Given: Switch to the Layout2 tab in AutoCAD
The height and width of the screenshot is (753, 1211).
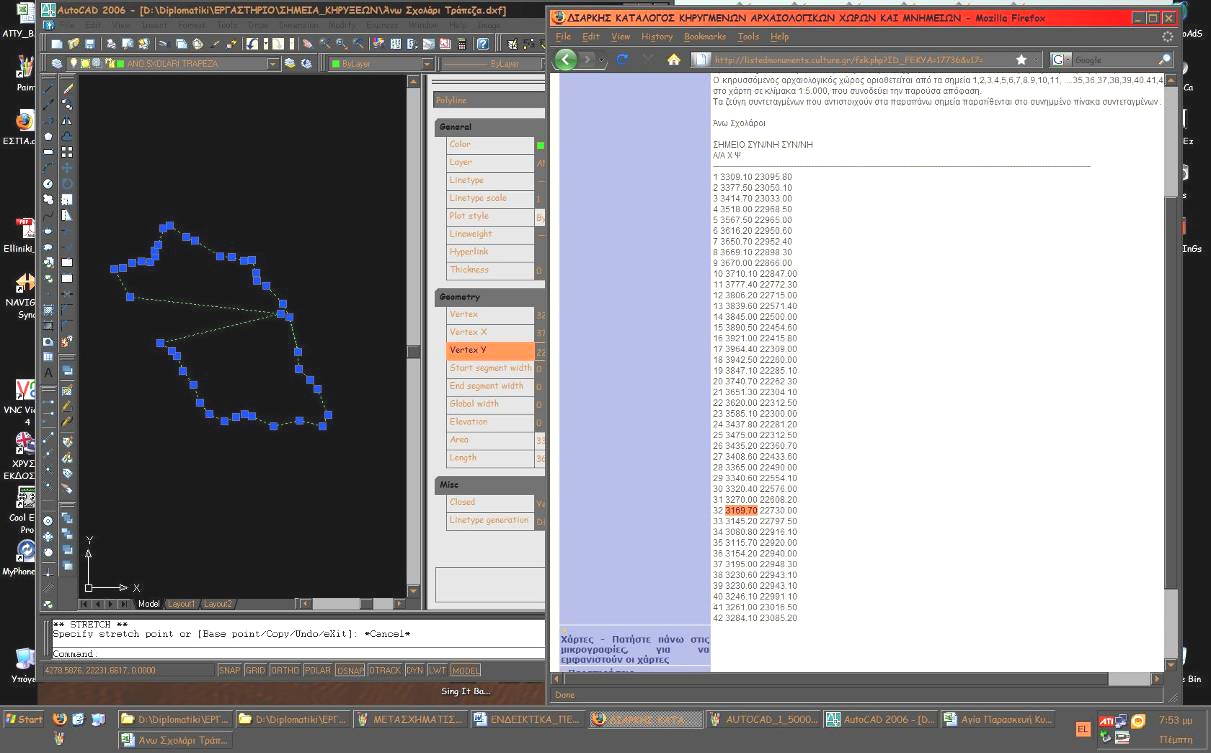Looking at the screenshot, I should (218, 604).
